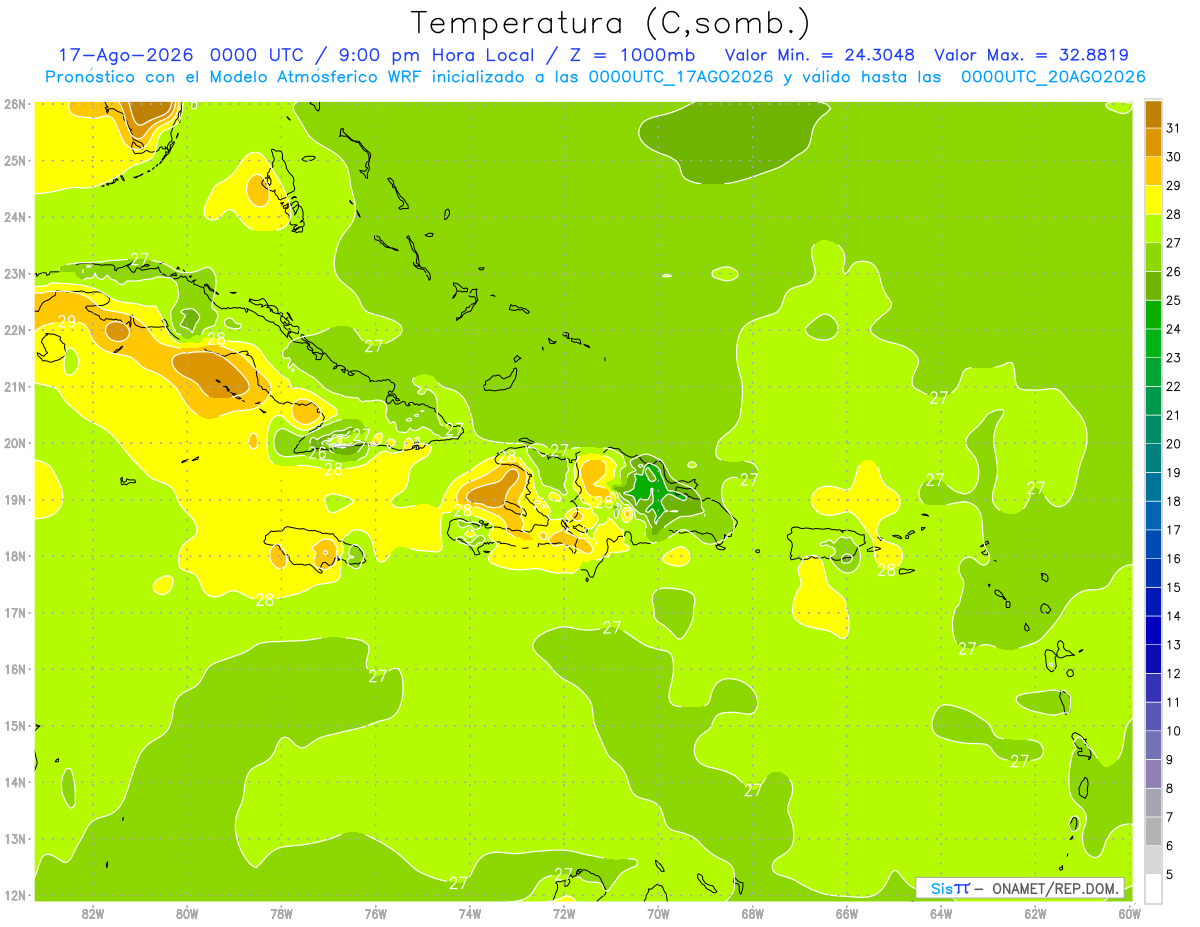The height and width of the screenshot is (927, 1200).
Task: Click the "26N" latitude axis label
Action: [x=15, y=104]
